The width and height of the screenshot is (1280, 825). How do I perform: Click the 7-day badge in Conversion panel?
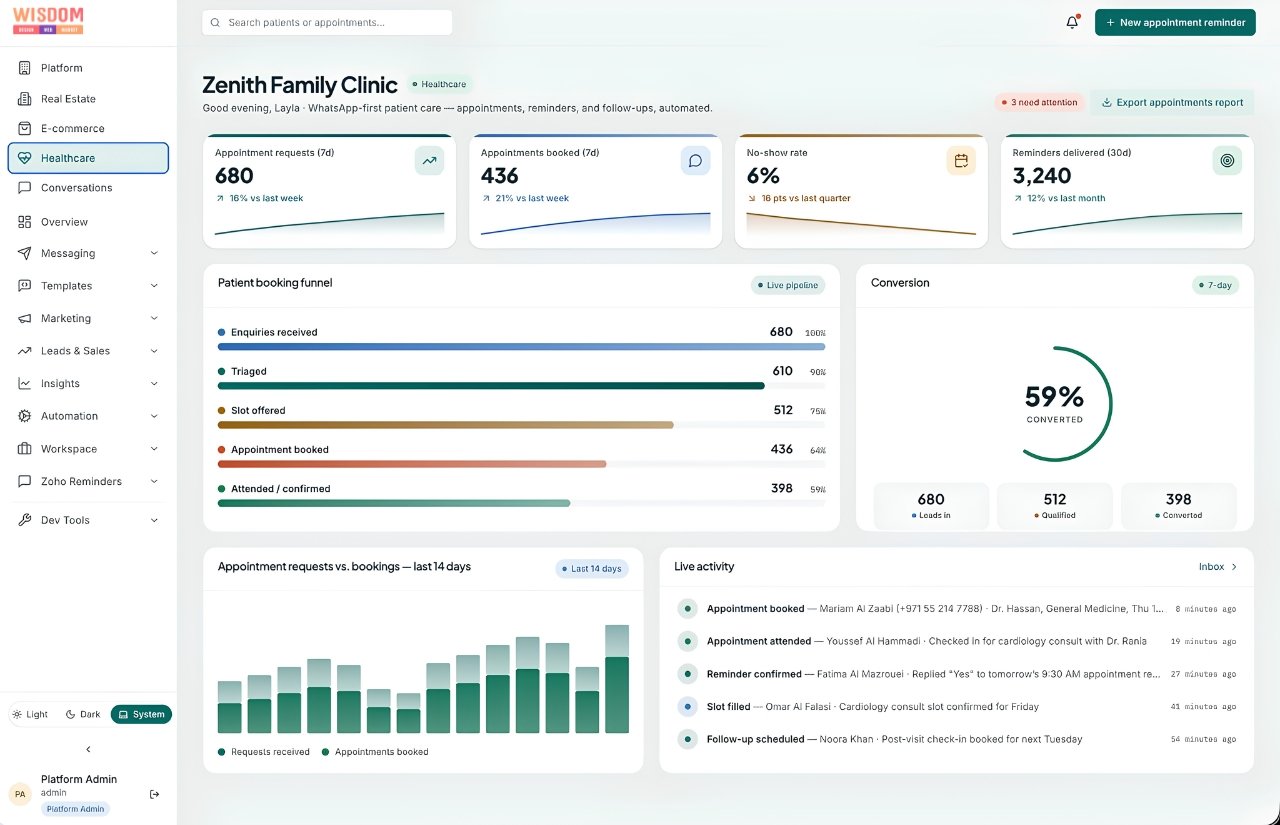(x=1215, y=285)
